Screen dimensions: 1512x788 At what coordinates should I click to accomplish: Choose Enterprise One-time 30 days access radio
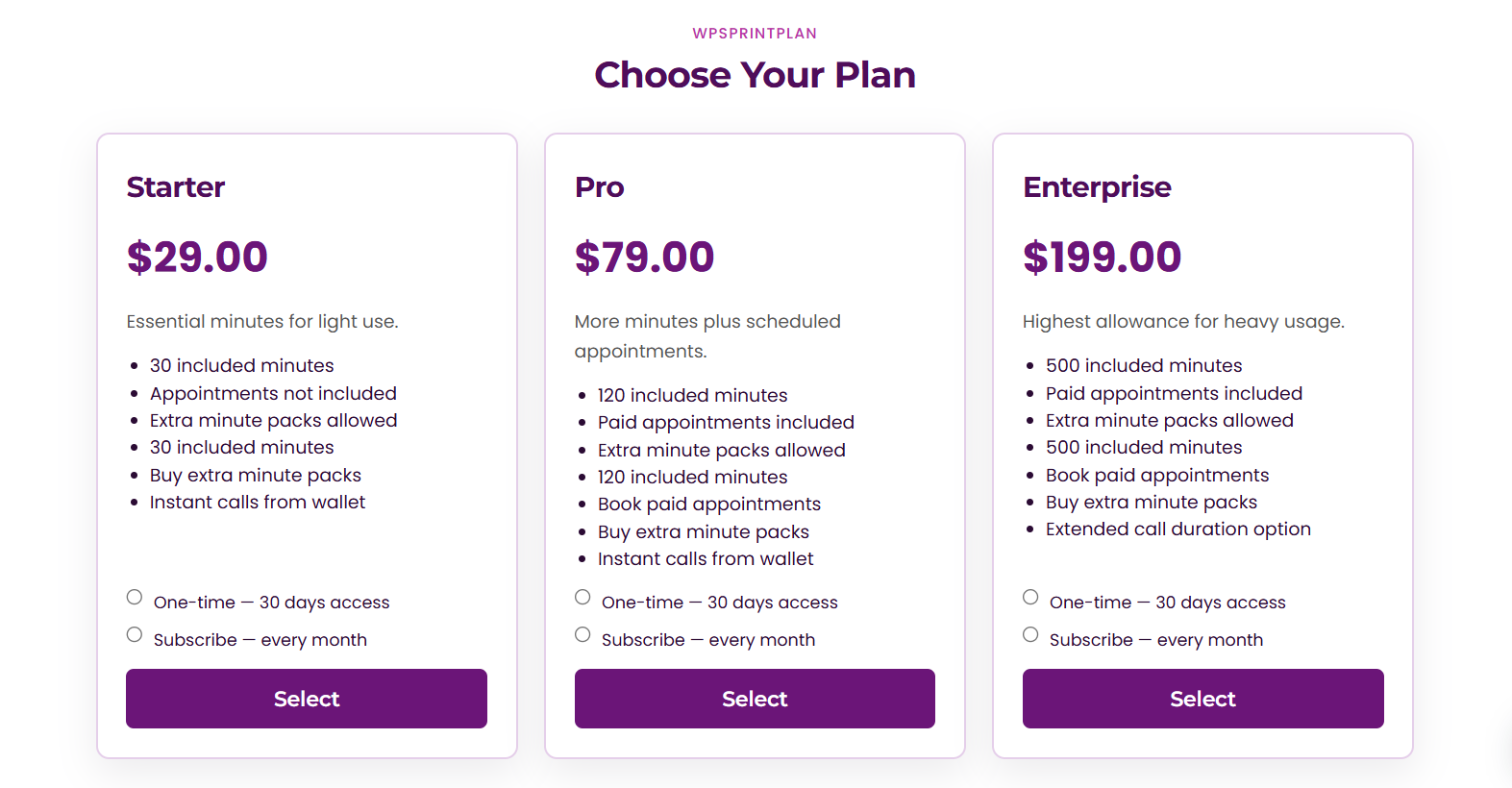(x=1030, y=598)
